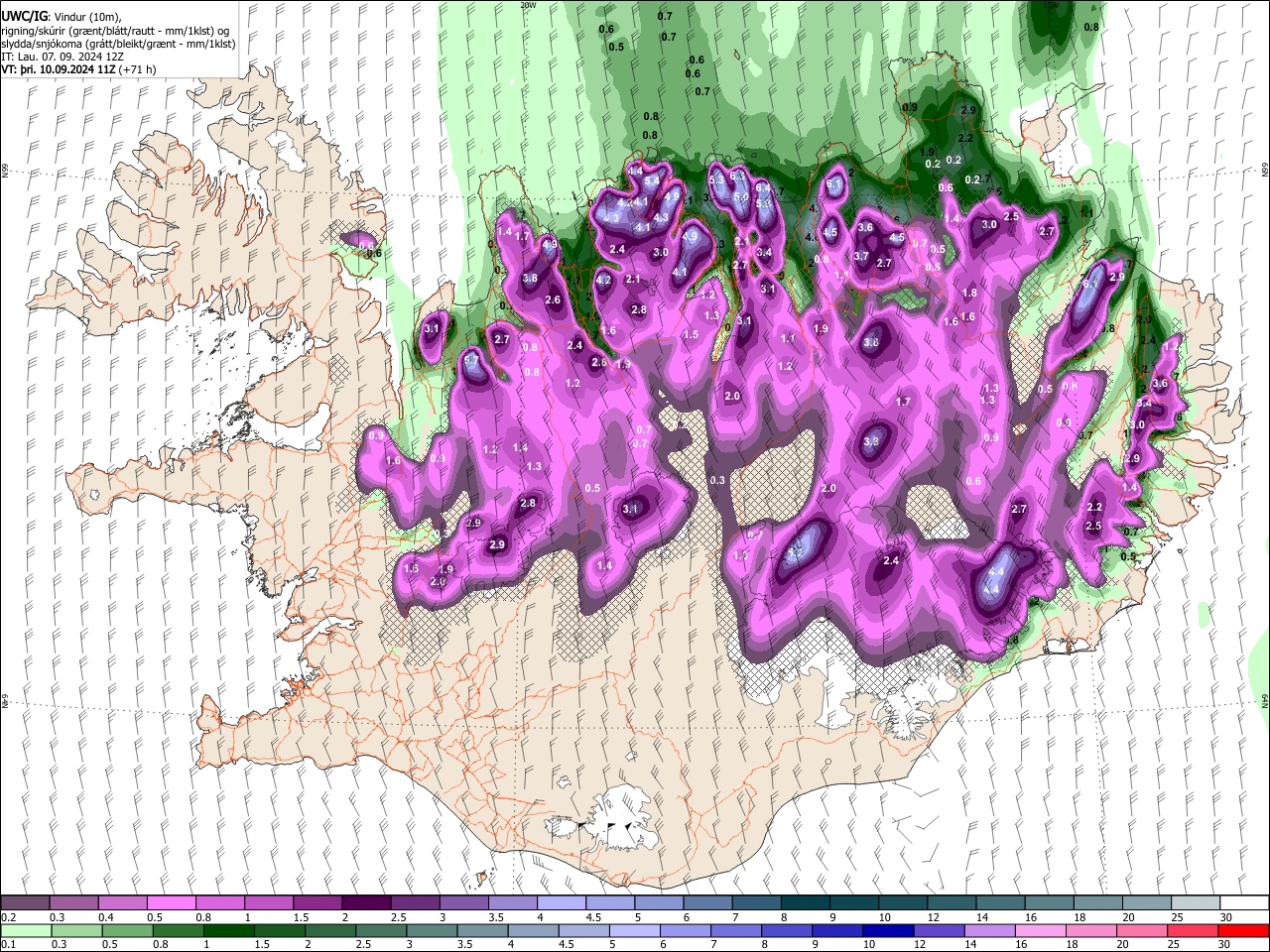1270x952 pixels.
Task: Click the "7" label on the lower rain scale
Action: pos(713,944)
